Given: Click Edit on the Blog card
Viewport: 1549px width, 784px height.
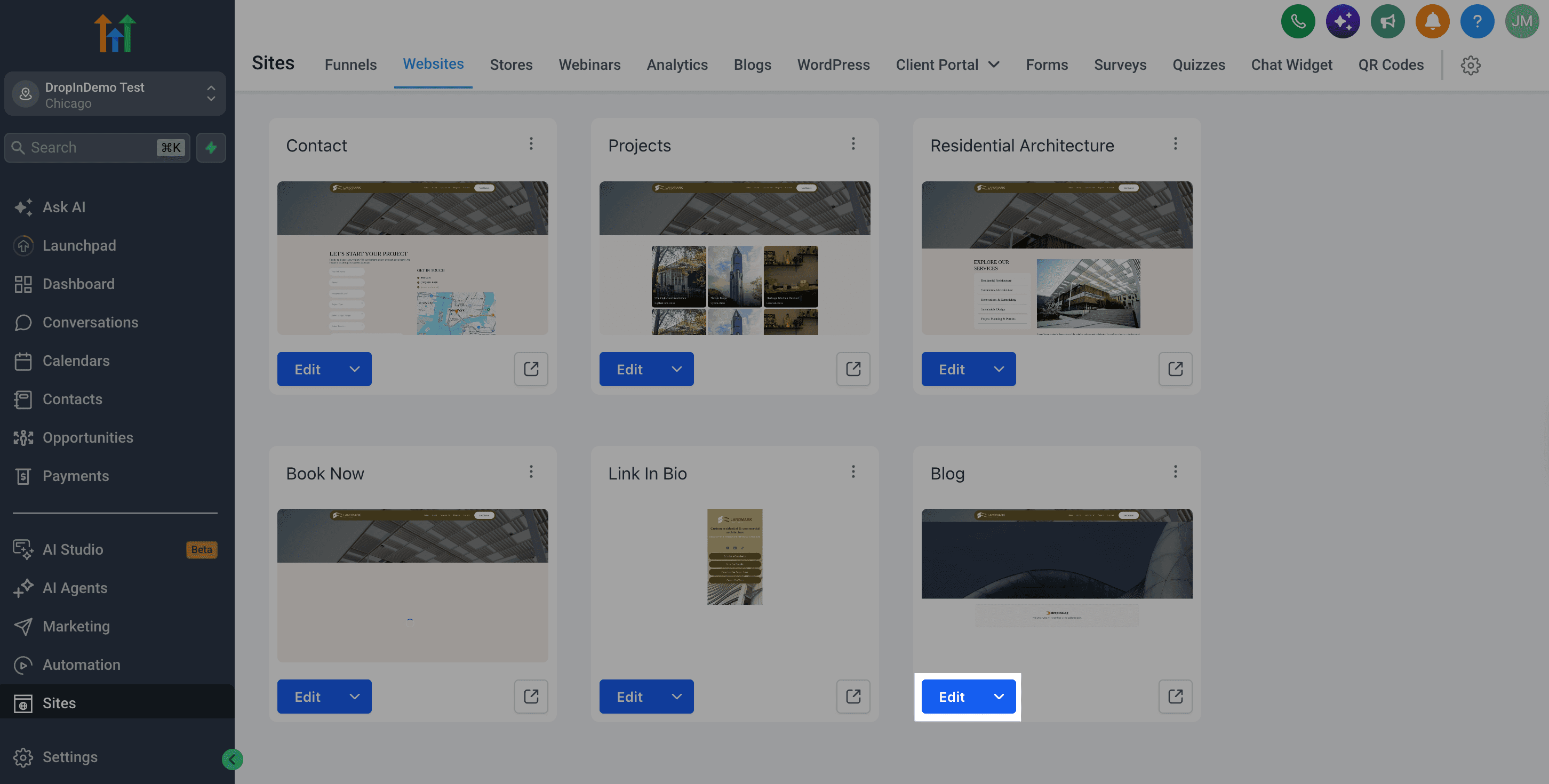Looking at the screenshot, I should 952,696.
